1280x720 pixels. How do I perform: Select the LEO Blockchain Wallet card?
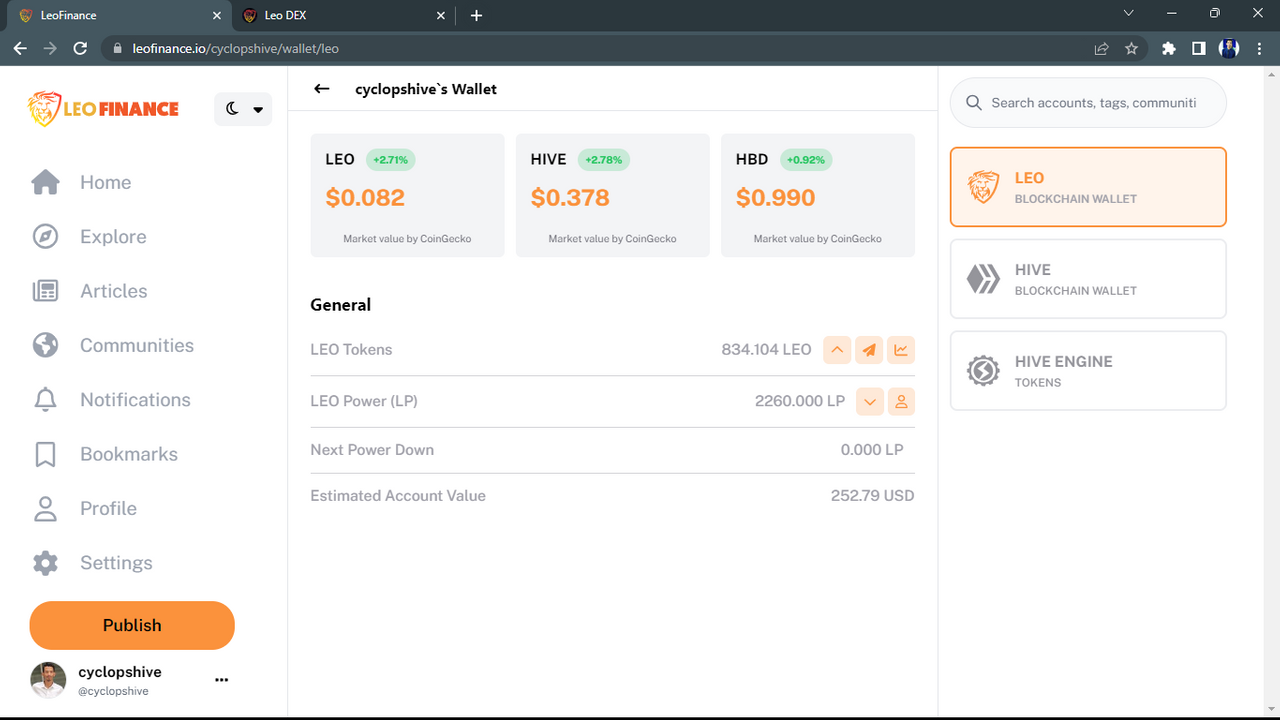point(1088,187)
